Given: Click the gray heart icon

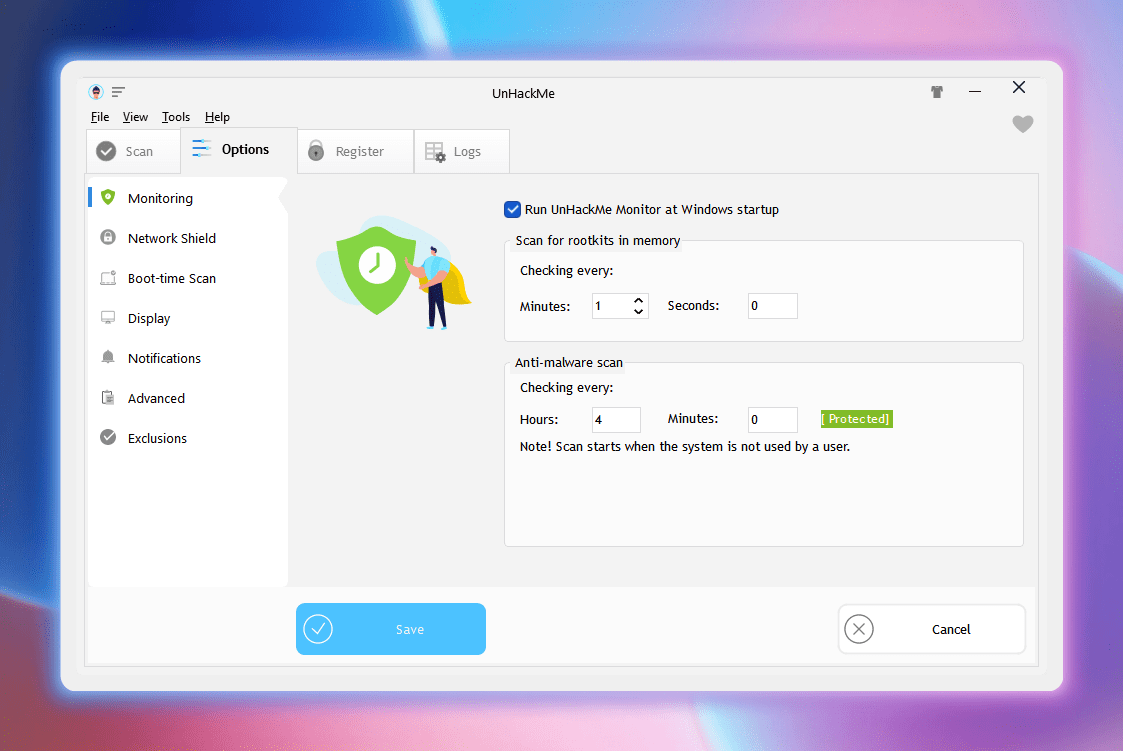Looking at the screenshot, I should pyautogui.click(x=1023, y=124).
